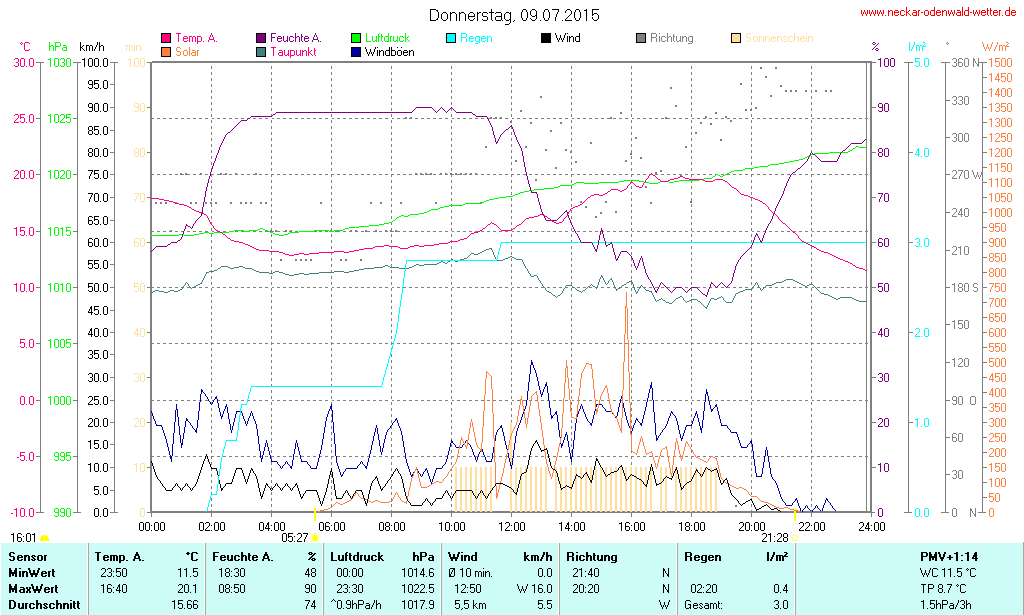Viewport: 1024px width, 615px height.
Task: Select the cyan Regen legend swatch
Action: click(x=451, y=38)
